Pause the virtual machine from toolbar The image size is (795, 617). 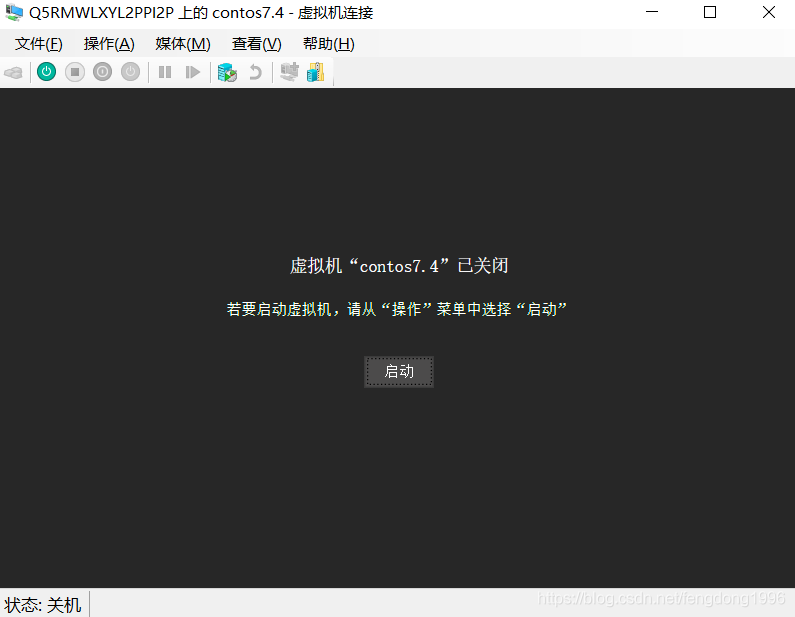[165, 72]
